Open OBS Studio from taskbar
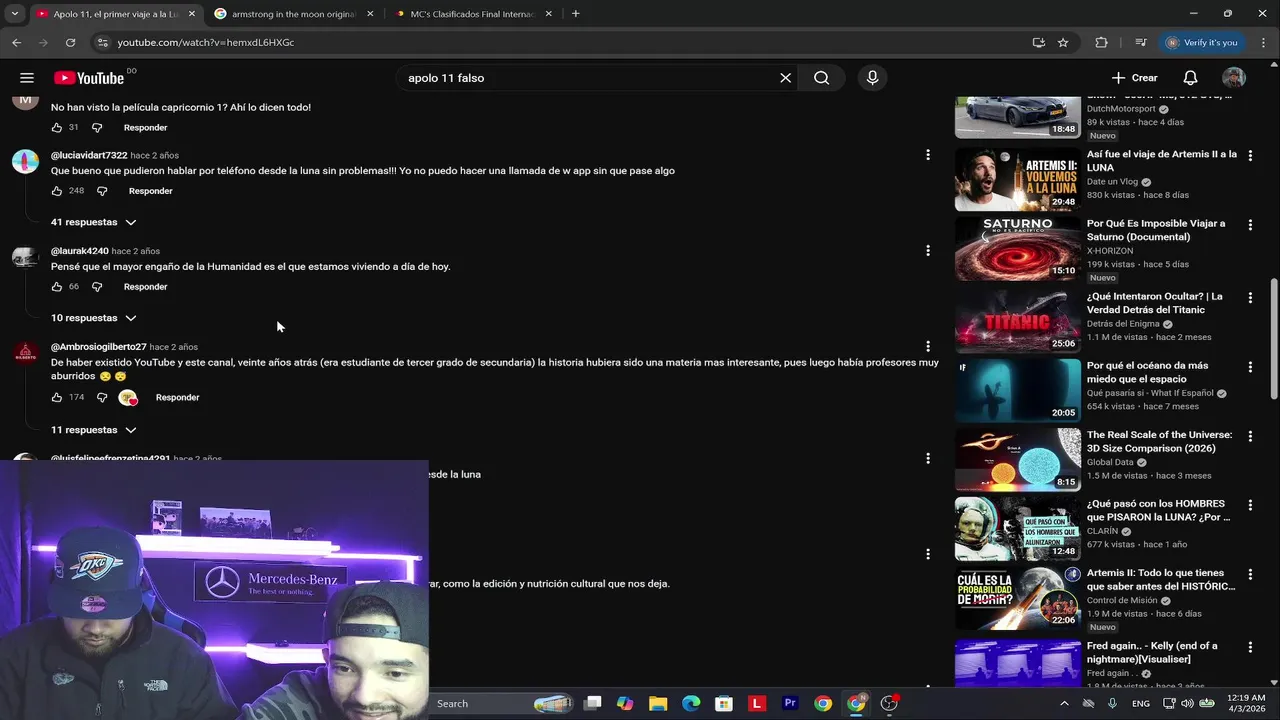 889,704
